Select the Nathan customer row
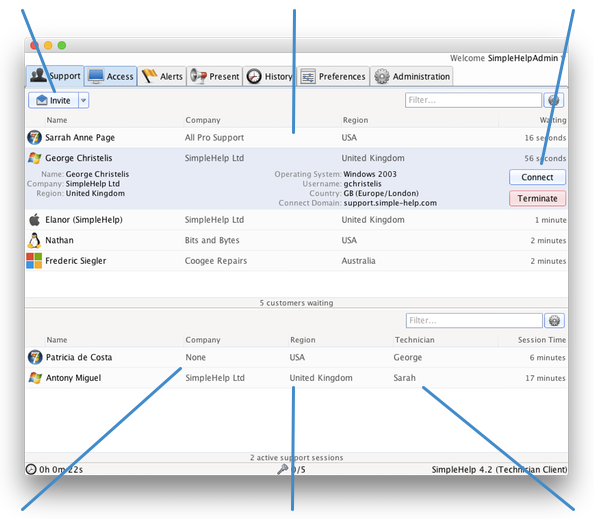594x519 pixels. click(x=297, y=240)
